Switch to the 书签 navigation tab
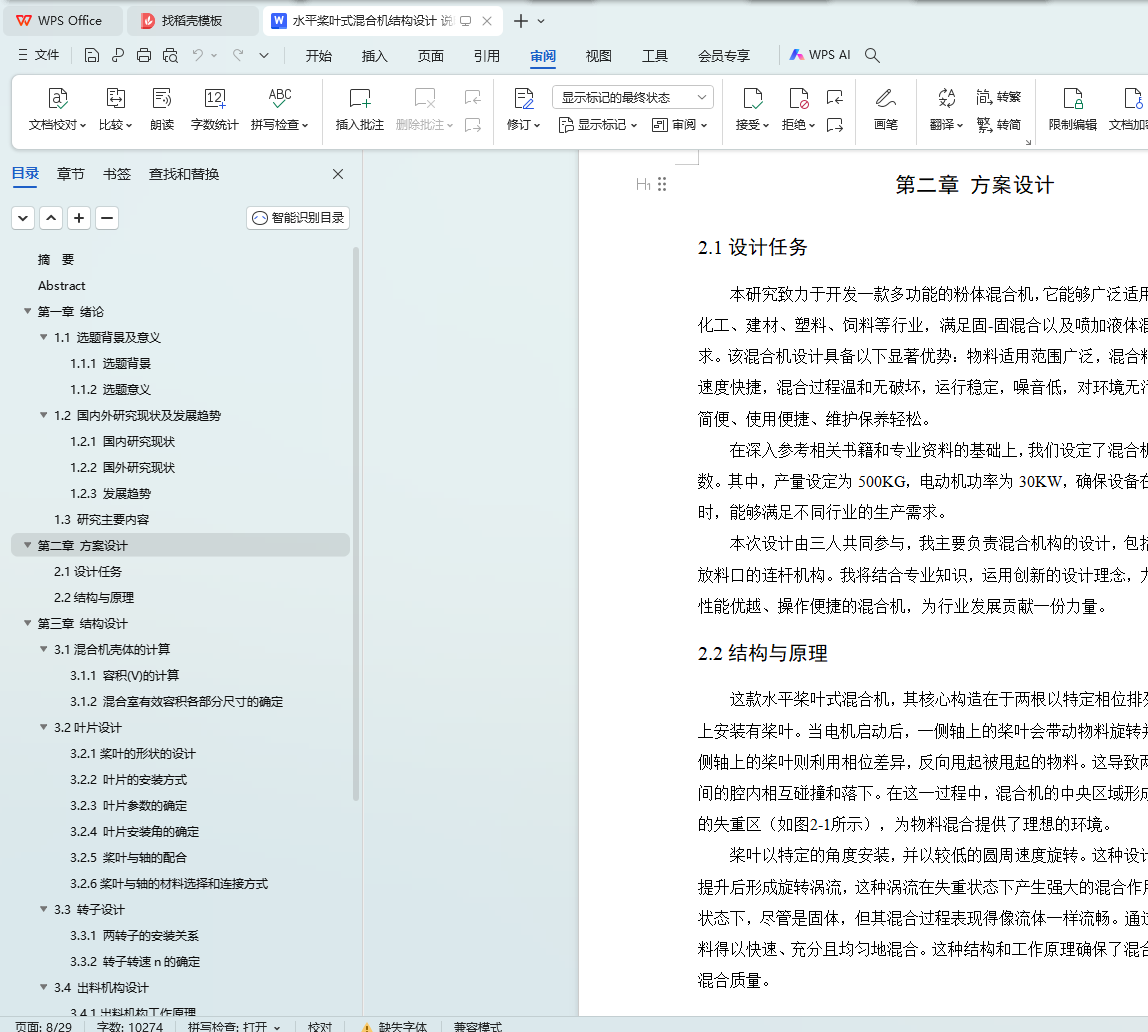The image size is (1148, 1032). [116, 174]
